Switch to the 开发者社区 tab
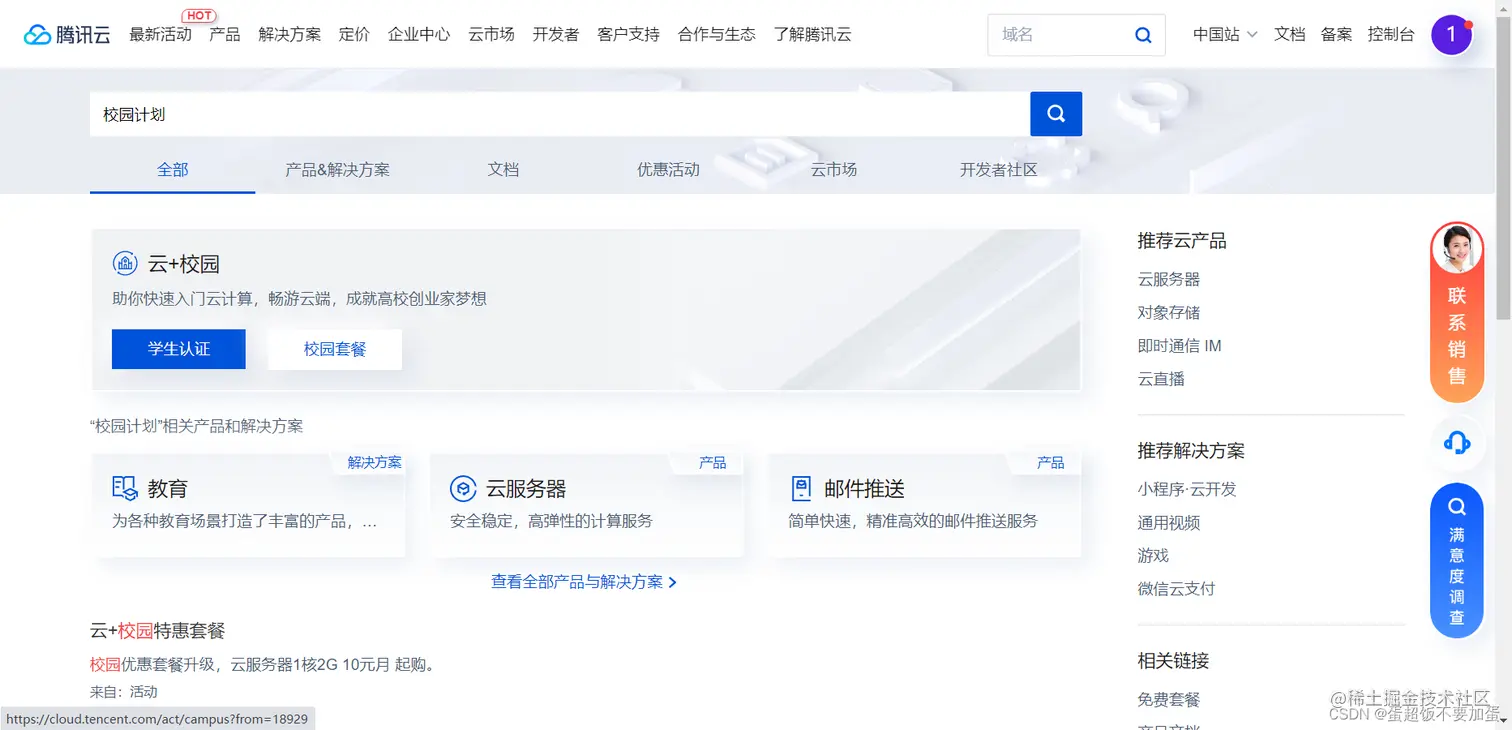The height and width of the screenshot is (730, 1512). [x=999, y=169]
